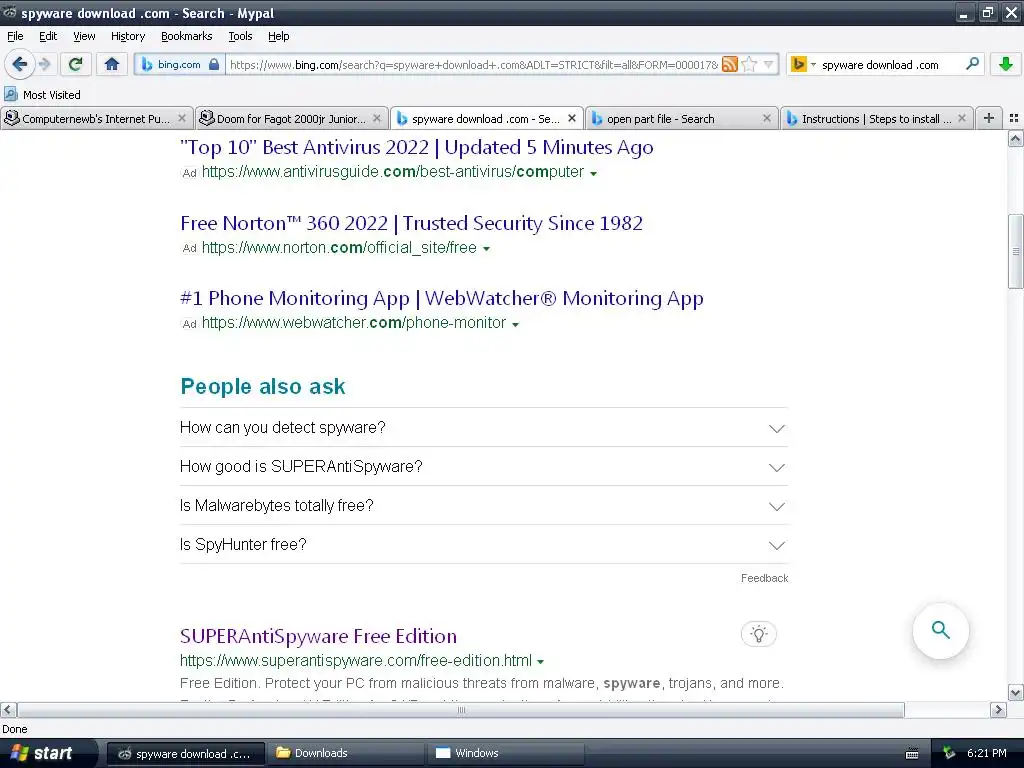Screen dimensions: 1024x768
Task: Click the scroll up arrow
Action: click(1015, 138)
